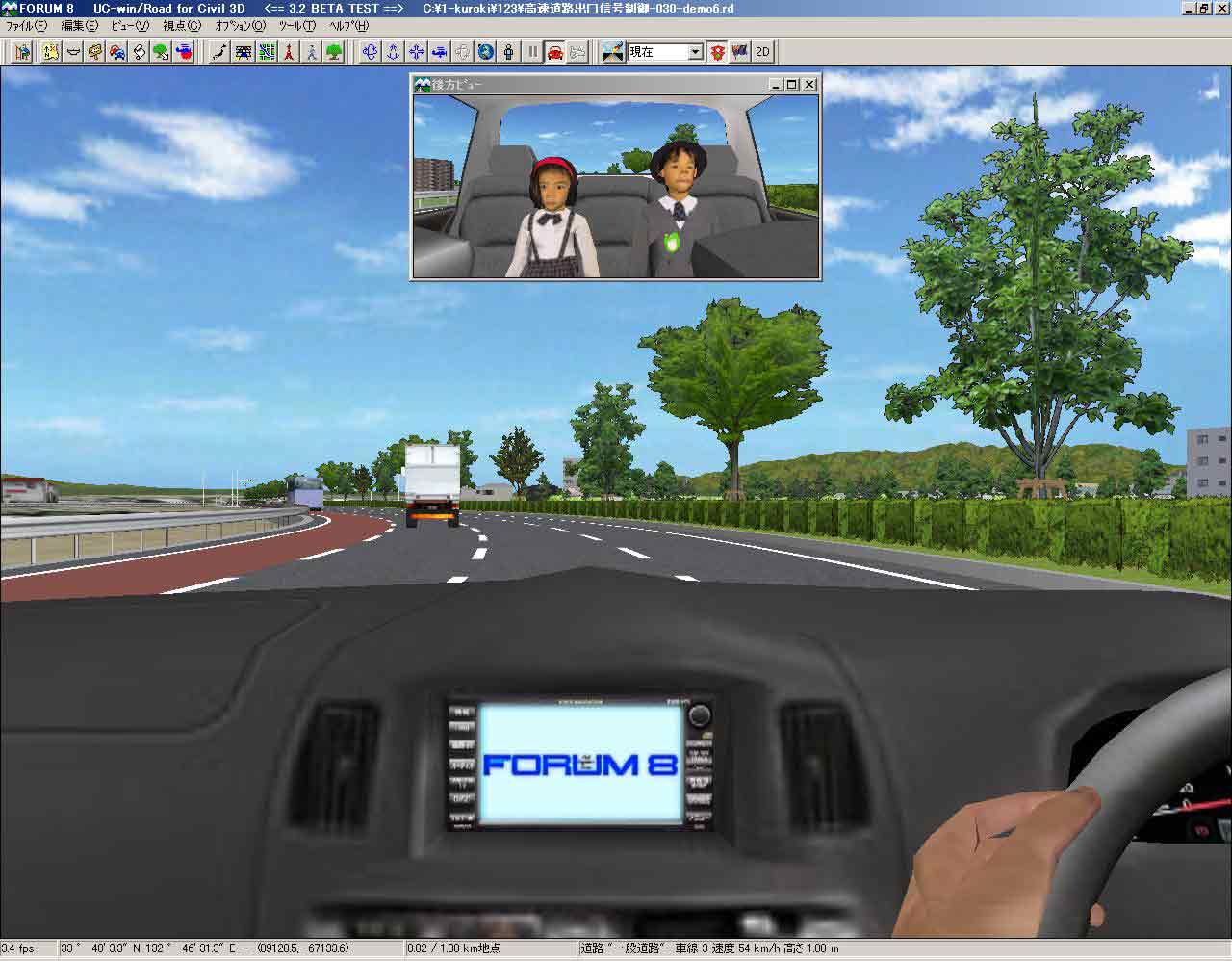The height and width of the screenshot is (961, 1232).
Task: Open the ビュー(V) menu
Action: pos(130,26)
